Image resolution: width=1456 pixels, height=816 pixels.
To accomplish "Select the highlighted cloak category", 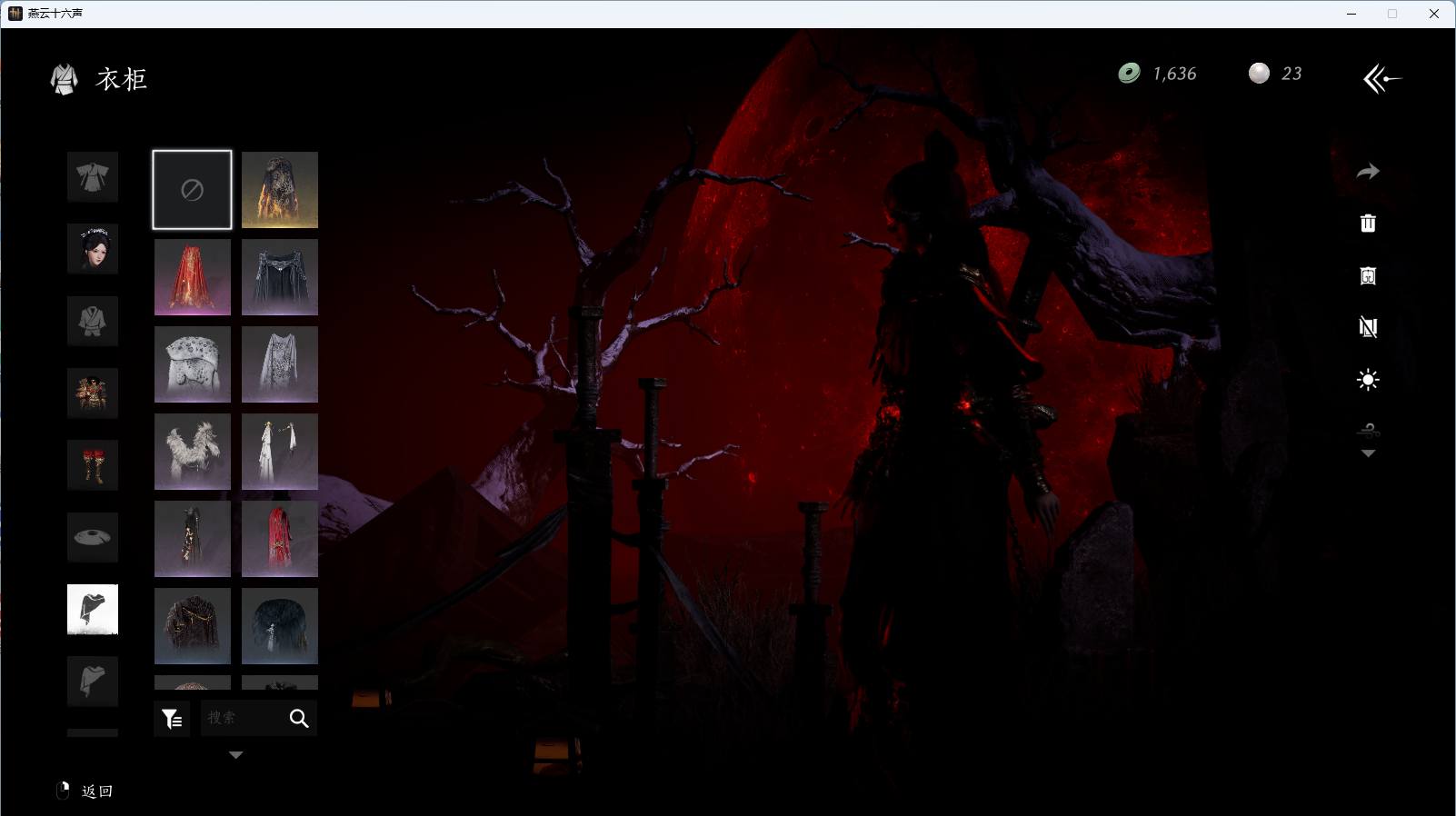I will tap(93, 609).
